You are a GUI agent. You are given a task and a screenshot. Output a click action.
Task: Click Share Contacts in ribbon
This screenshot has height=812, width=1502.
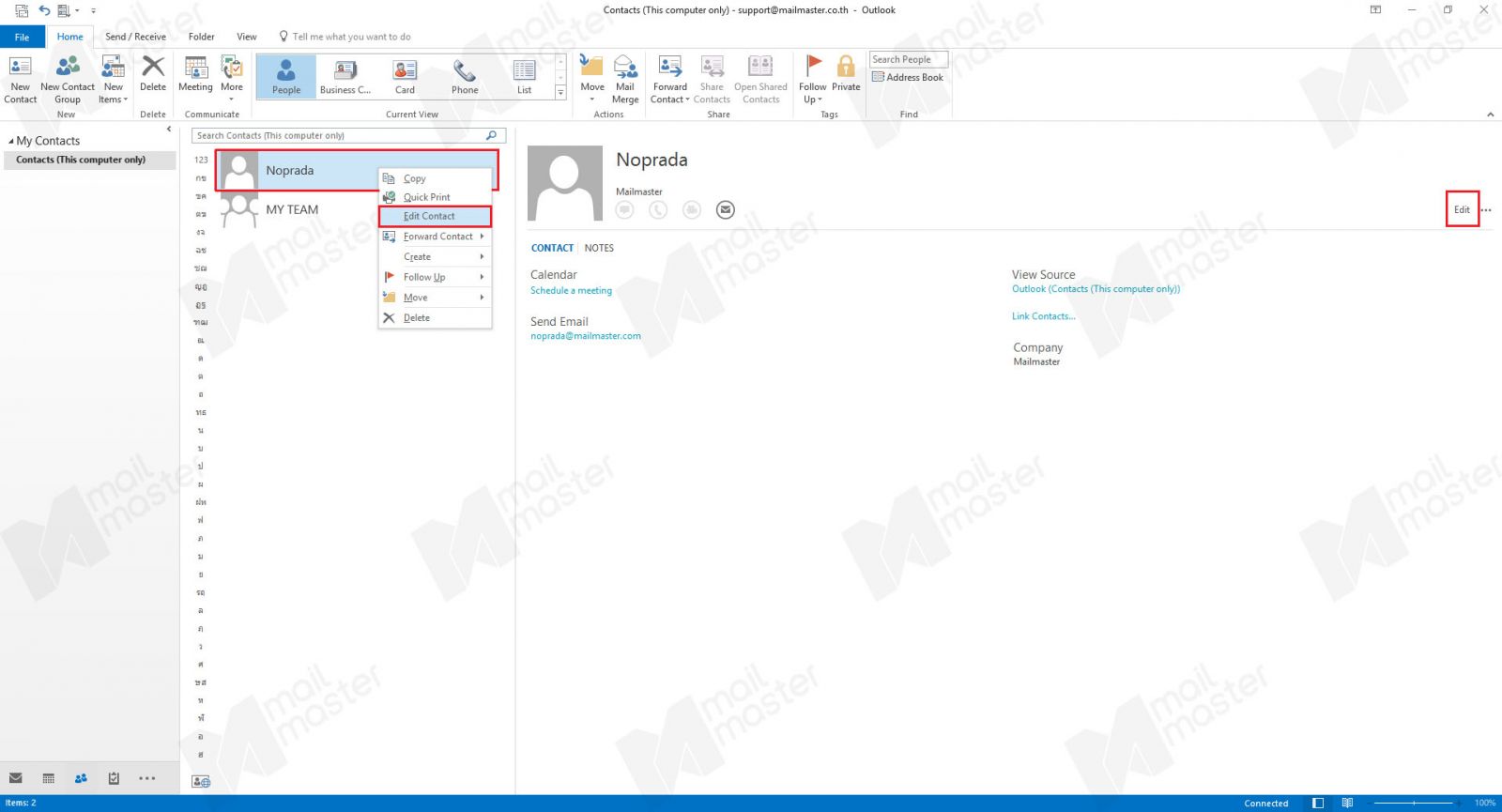pos(712,79)
